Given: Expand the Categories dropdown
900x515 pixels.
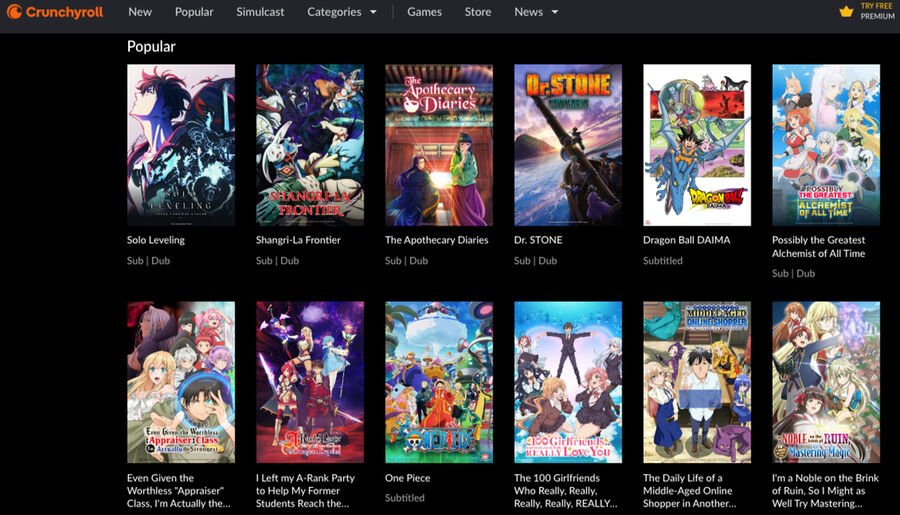Looking at the screenshot, I should click(x=342, y=12).
